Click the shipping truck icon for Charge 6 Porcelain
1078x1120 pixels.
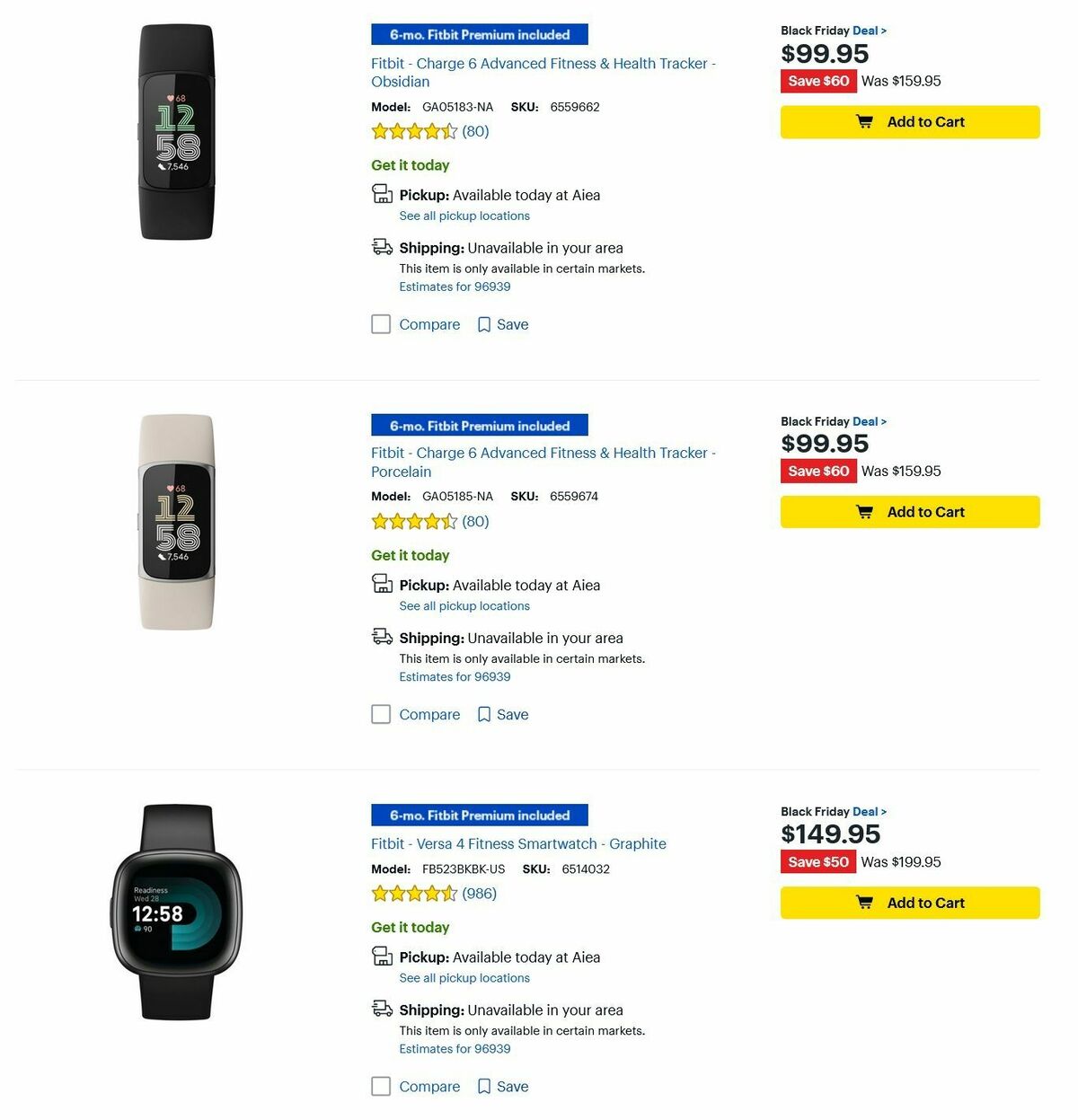[x=381, y=636]
